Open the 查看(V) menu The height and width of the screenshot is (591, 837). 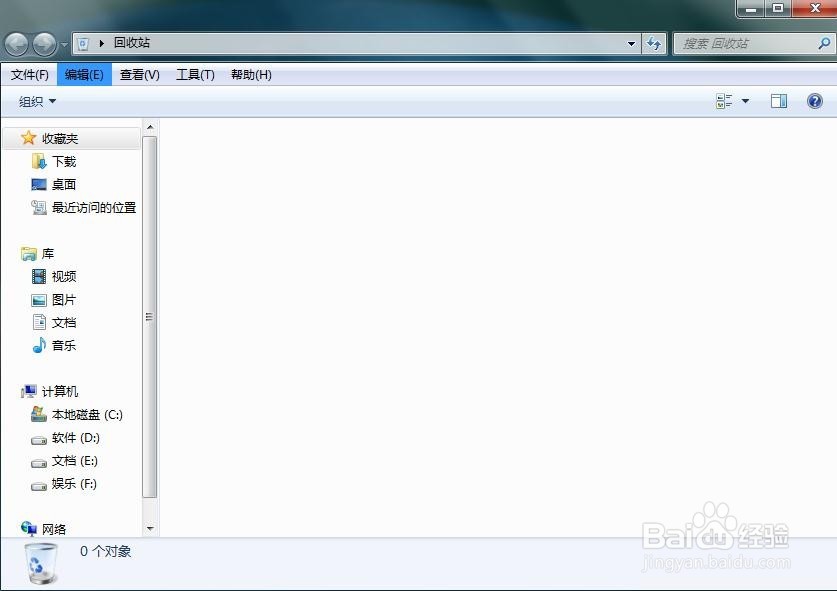click(x=140, y=75)
